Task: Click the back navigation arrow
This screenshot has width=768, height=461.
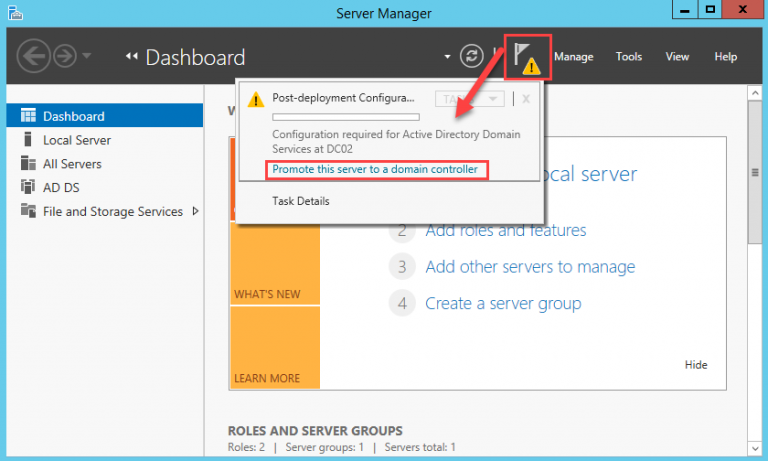Action: point(34,56)
